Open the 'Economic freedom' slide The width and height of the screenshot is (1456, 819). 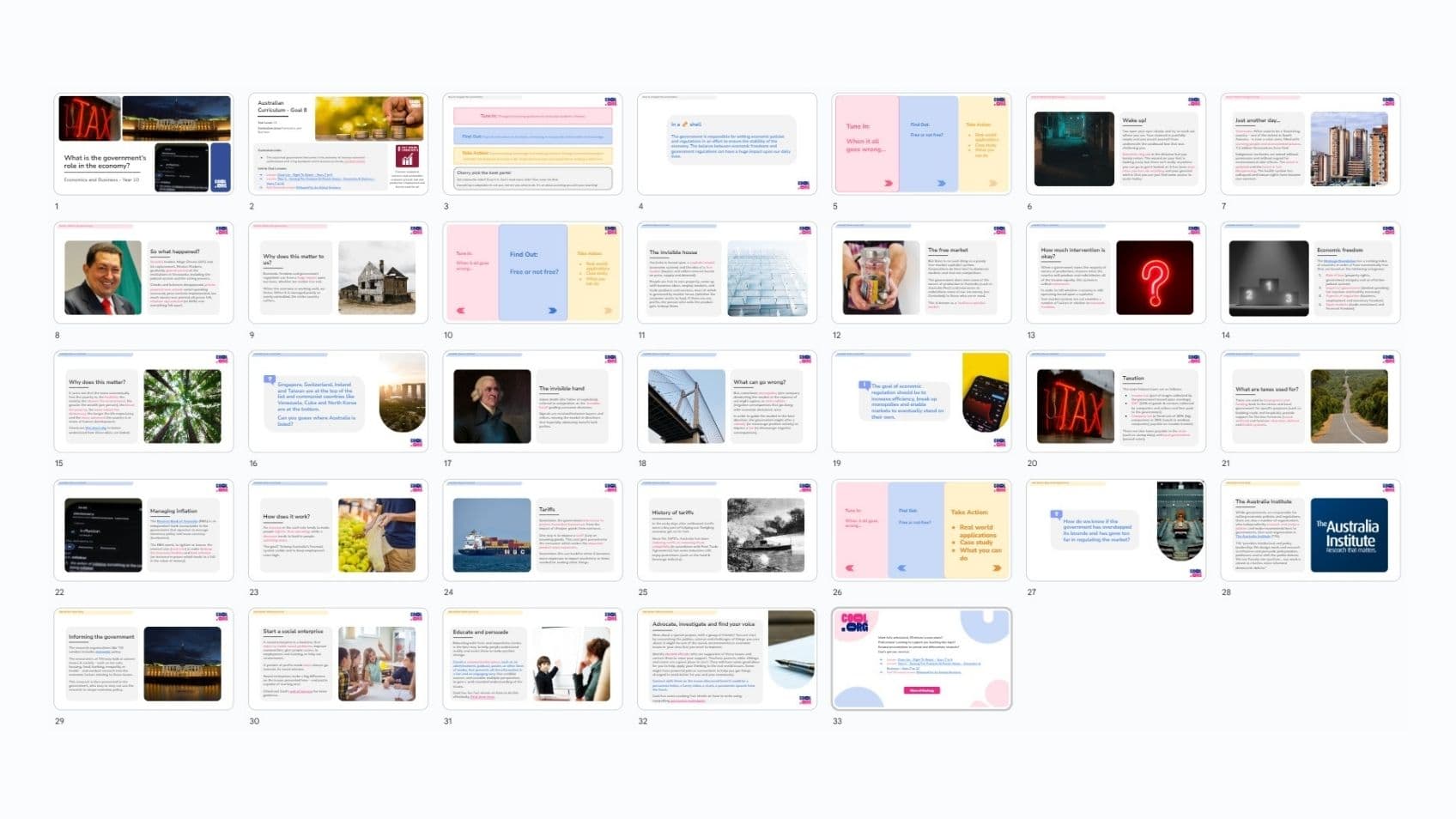point(1310,273)
